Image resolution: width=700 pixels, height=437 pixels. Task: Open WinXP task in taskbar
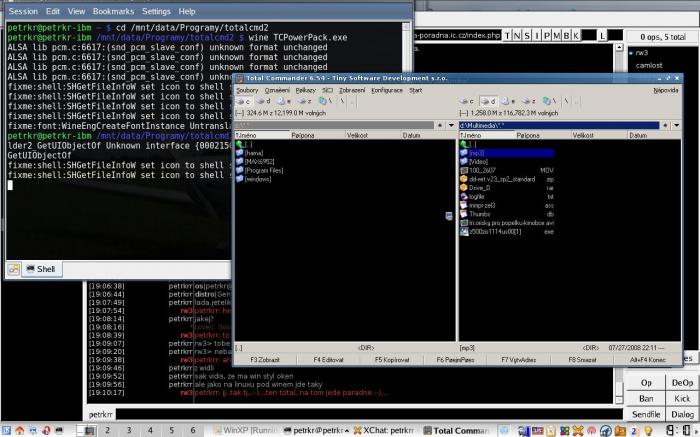pyautogui.click(x=246, y=431)
